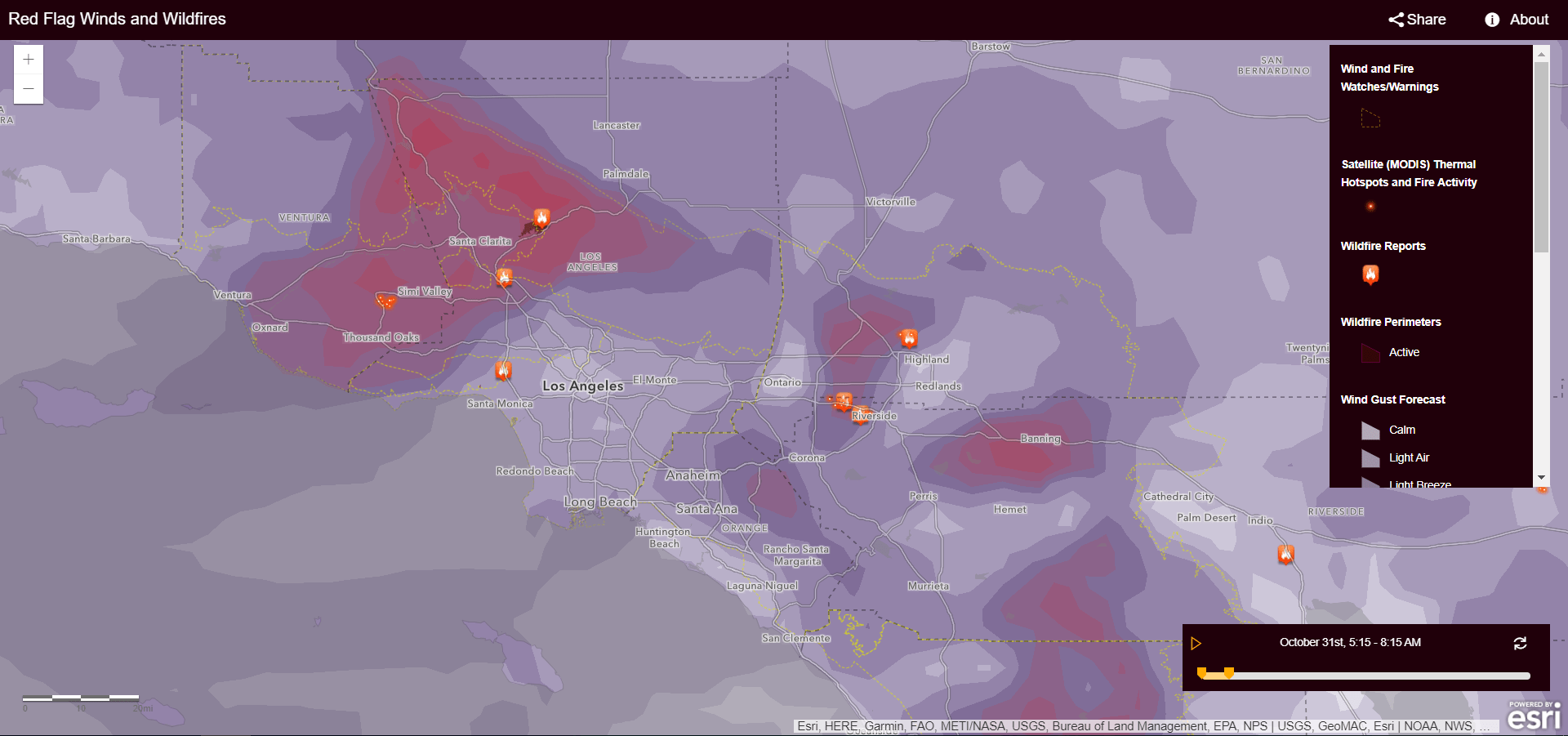Click the 'Palmdale' map label

[x=626, y=173]
